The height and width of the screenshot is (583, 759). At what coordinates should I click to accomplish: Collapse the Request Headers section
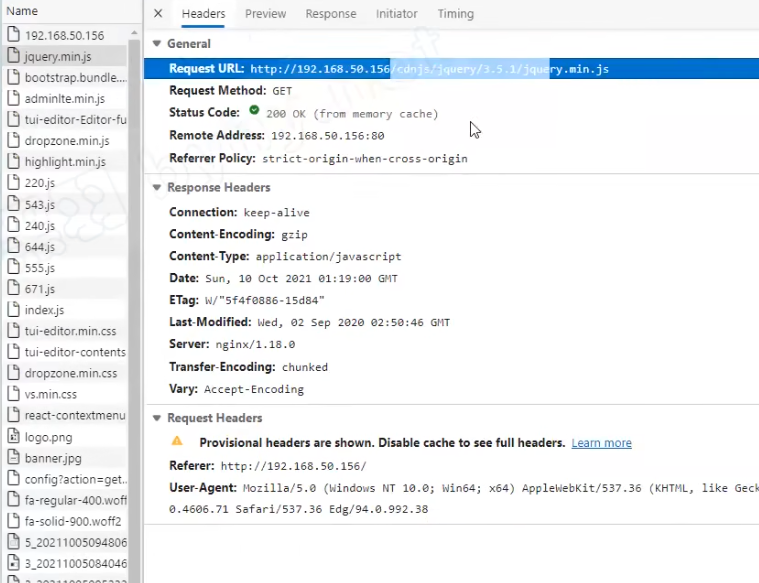click(156, 418)
